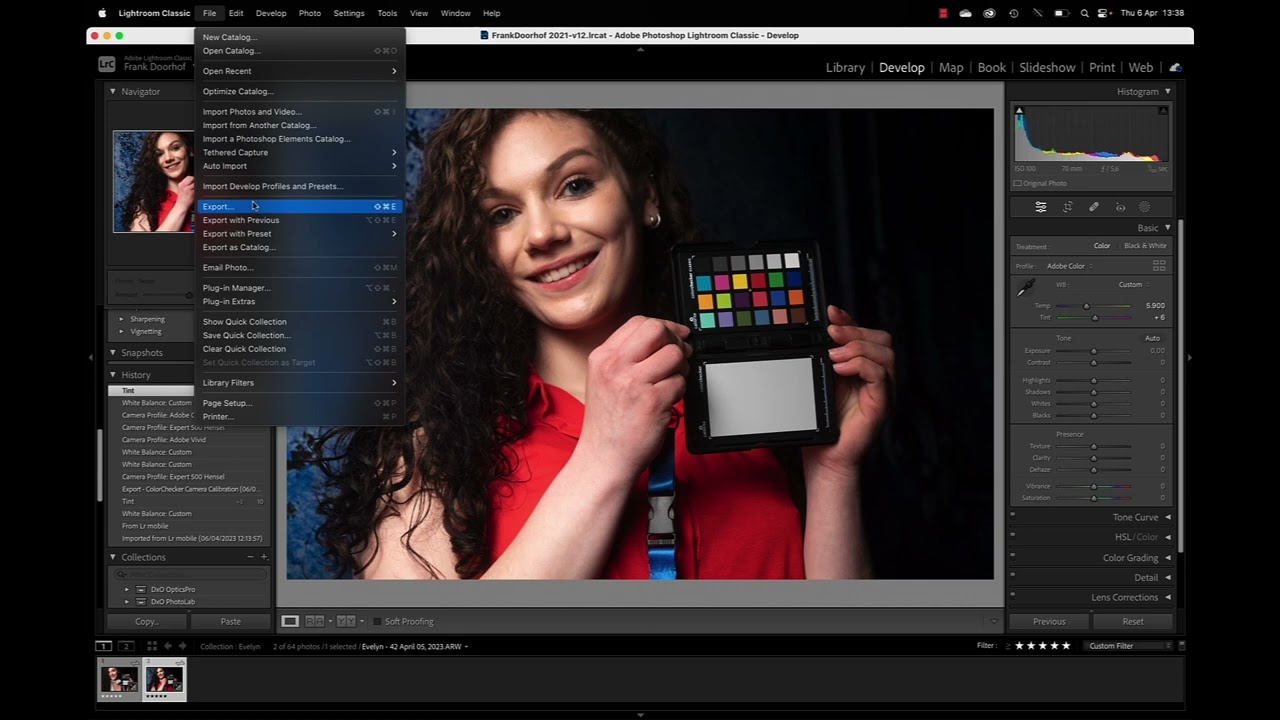Screen dimensions: 1280x720
Task: Open the Profile Browser grid icon
Action: (1159, 266)
